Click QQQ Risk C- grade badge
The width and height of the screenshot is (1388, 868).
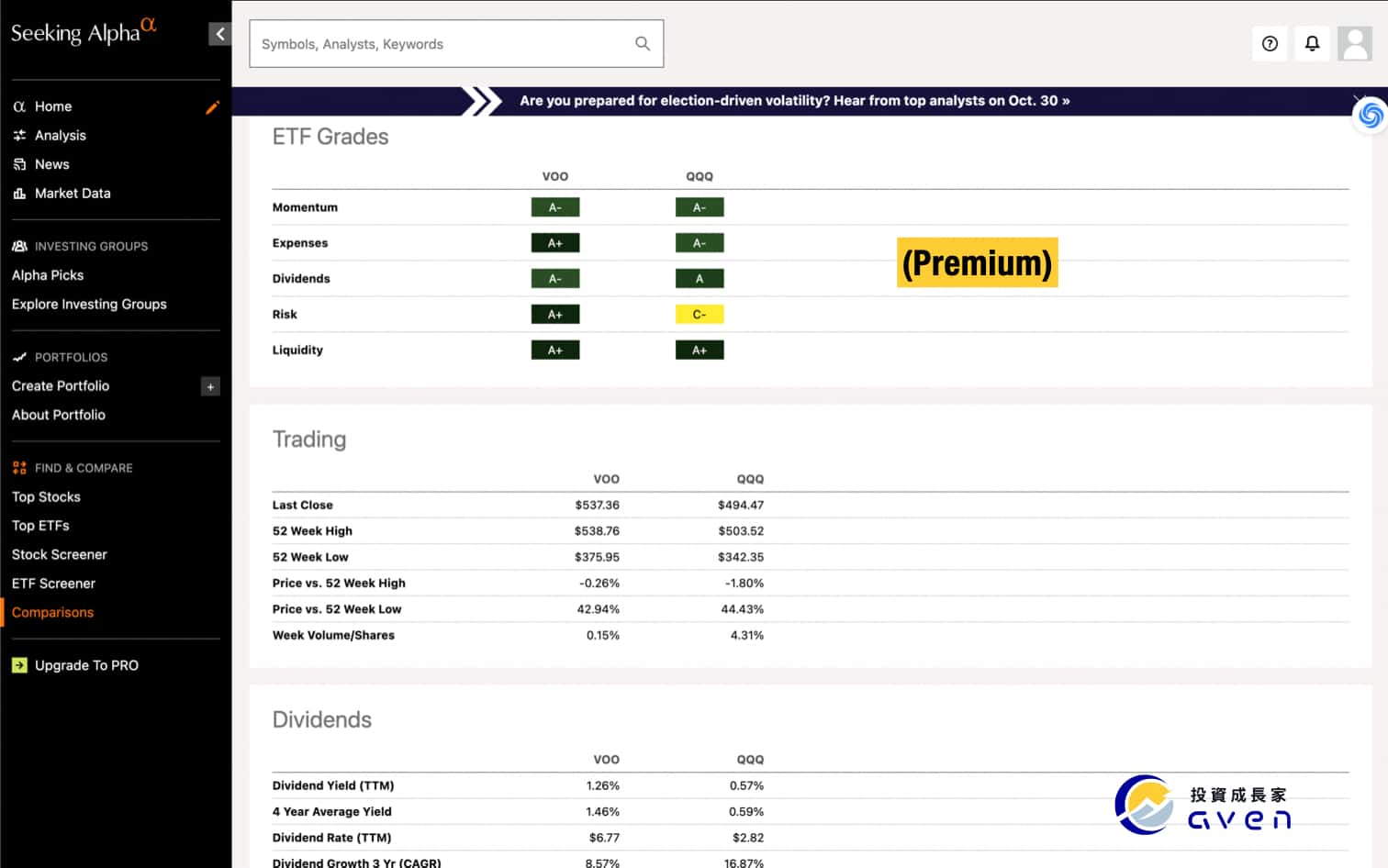[700, 315]
